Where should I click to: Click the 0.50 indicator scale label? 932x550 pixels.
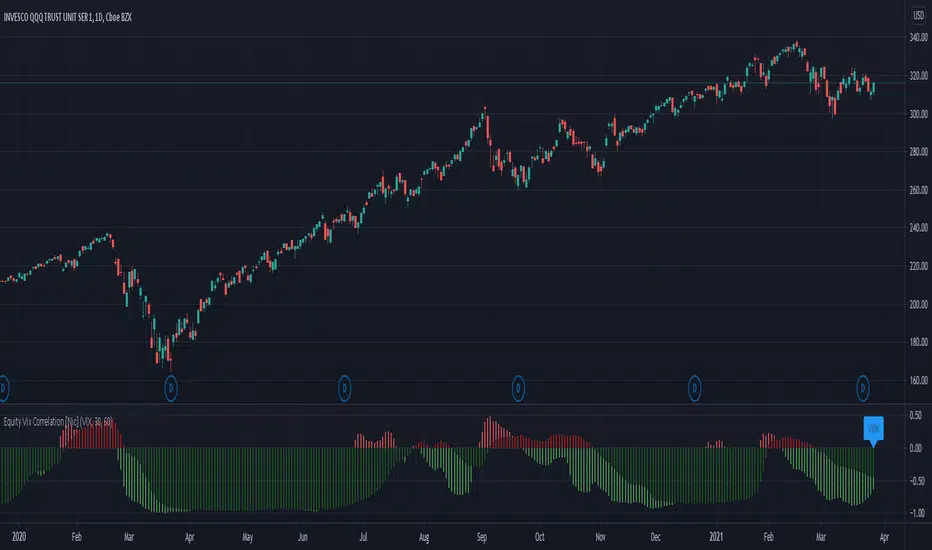pyautogui.click(x=916, y=415)
